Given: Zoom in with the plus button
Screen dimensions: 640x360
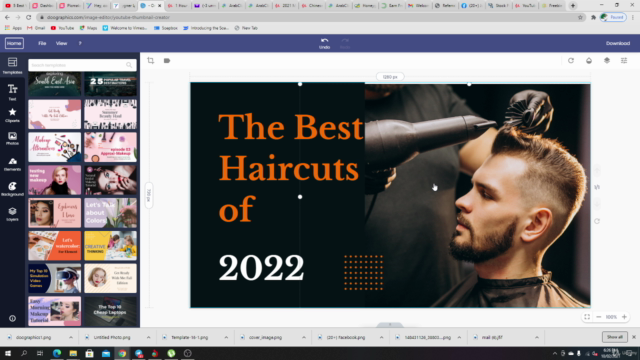Looking at the screenshot, I should click(624, 317).
